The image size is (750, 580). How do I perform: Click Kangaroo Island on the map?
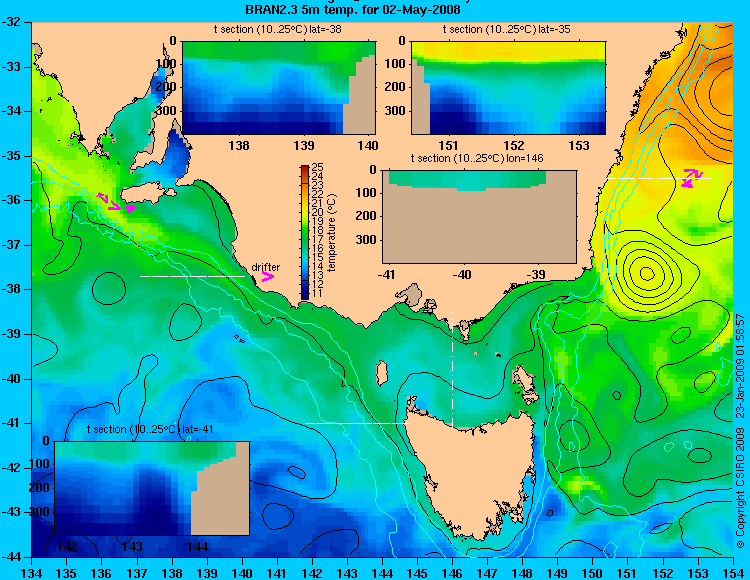pos(147,193)
